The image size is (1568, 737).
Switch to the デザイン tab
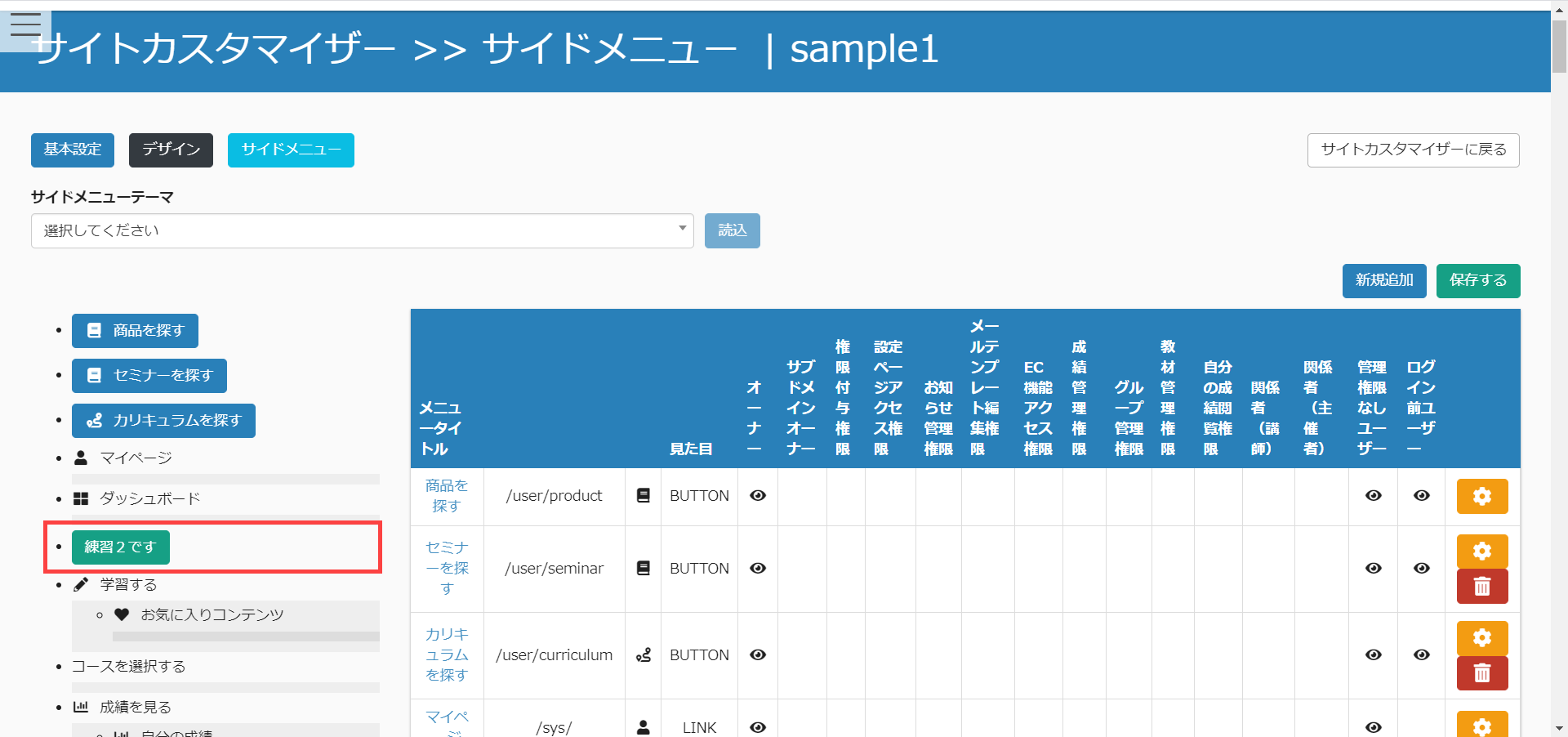171,150
